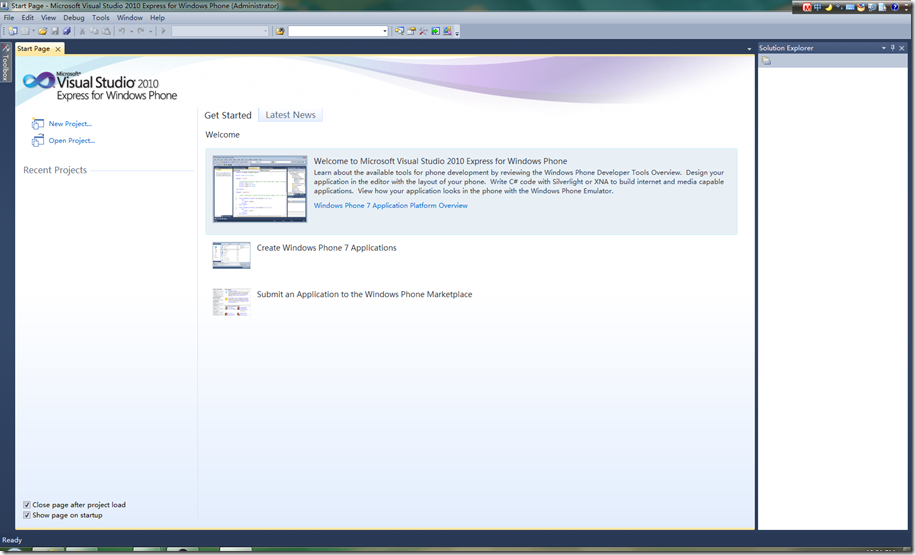Image resolution: width=915 pixels, height=555 pixels.
Task: Click the Submit an Application thumbnail
Action: pos(231,302)
